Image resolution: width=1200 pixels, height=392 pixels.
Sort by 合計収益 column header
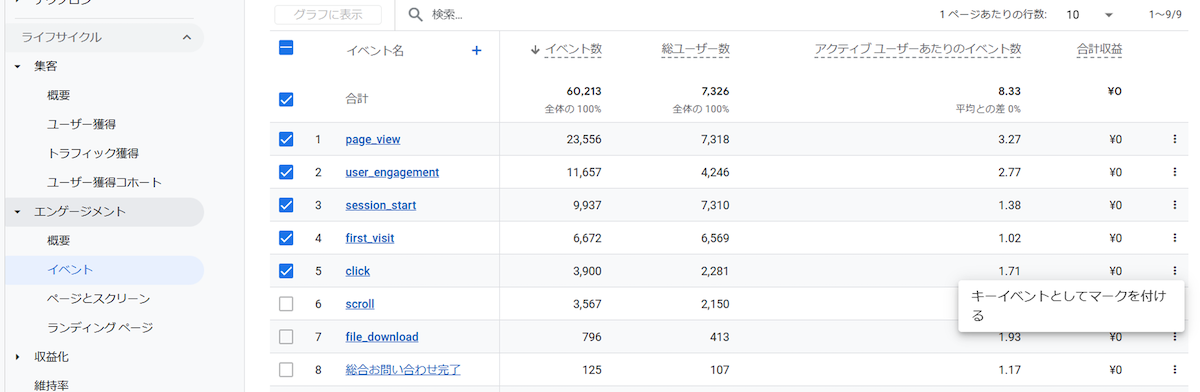click(x=1099, y=49)
